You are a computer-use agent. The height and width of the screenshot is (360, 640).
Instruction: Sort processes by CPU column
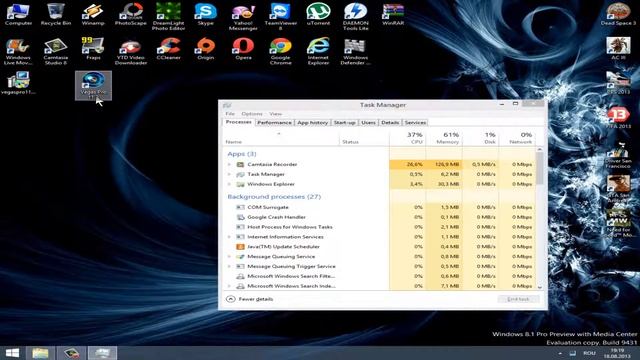(x=408, y=138)
